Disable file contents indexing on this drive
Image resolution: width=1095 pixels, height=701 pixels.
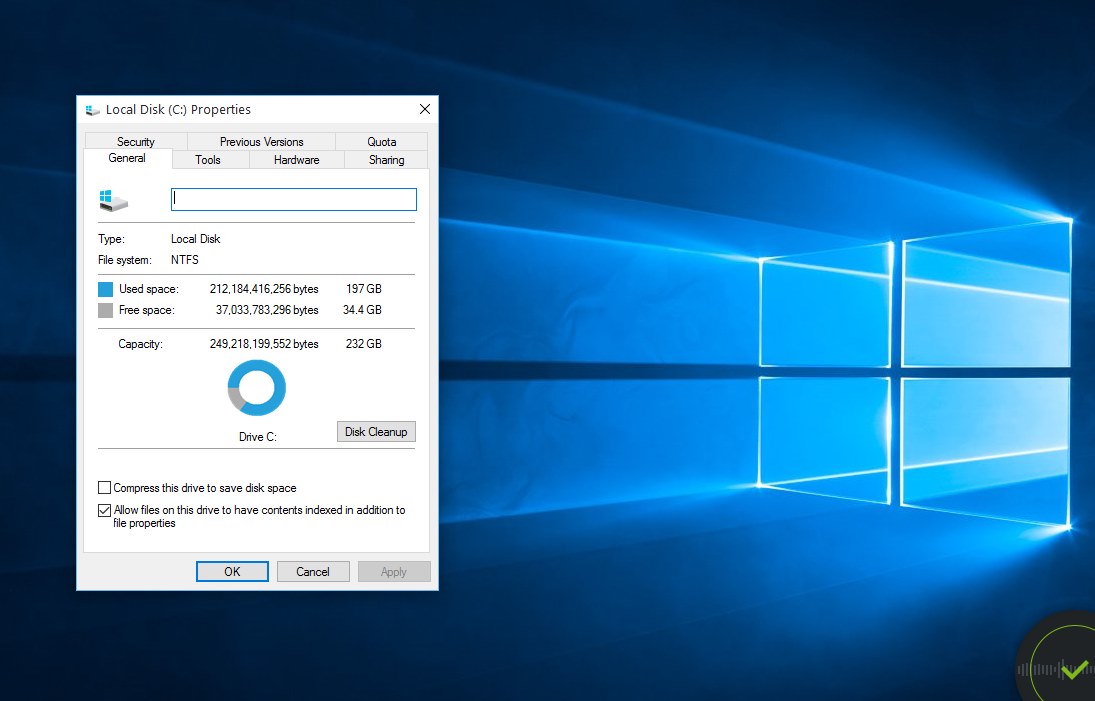(x=104, y=510)
